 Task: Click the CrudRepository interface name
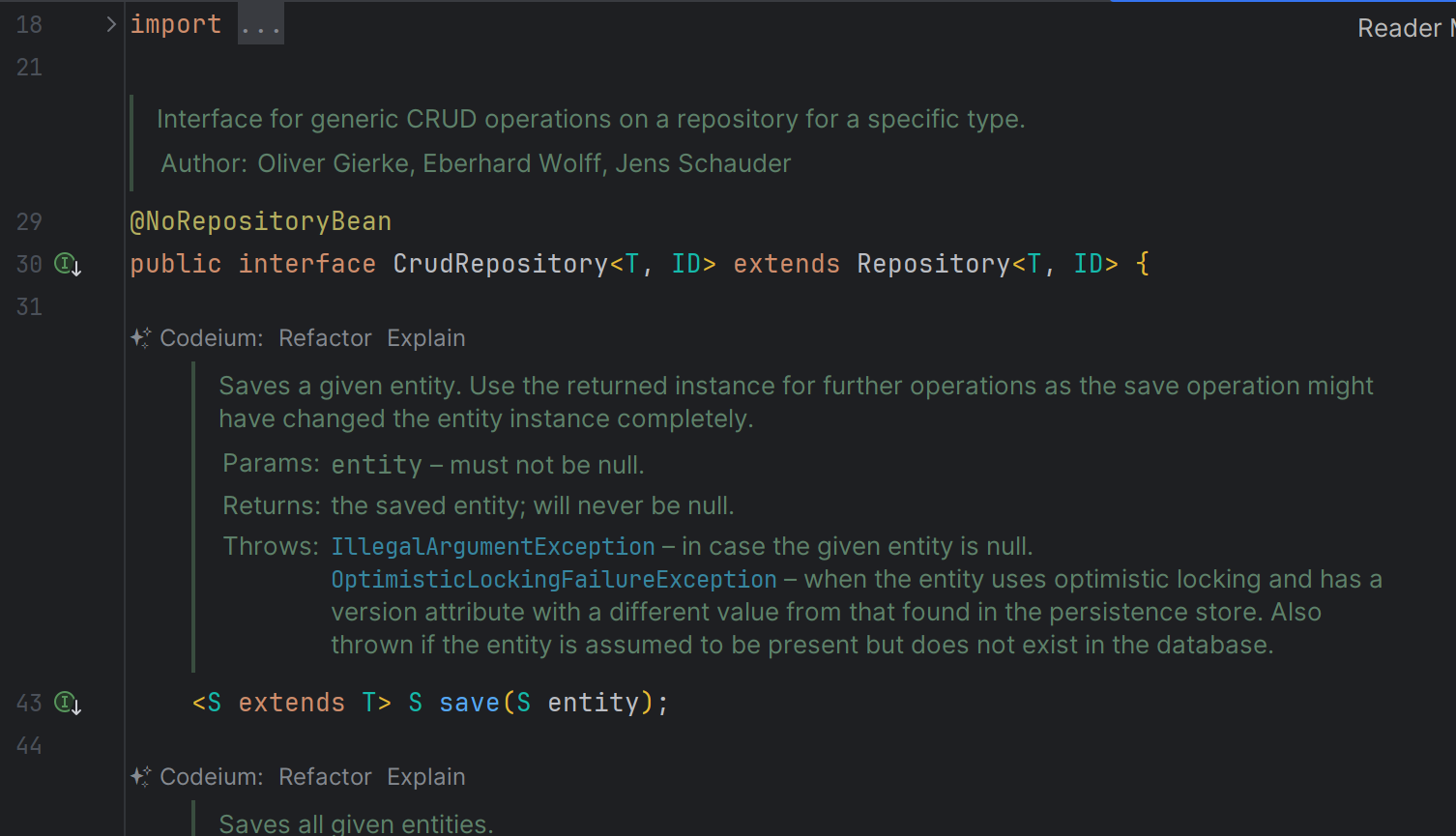(501, 264)
